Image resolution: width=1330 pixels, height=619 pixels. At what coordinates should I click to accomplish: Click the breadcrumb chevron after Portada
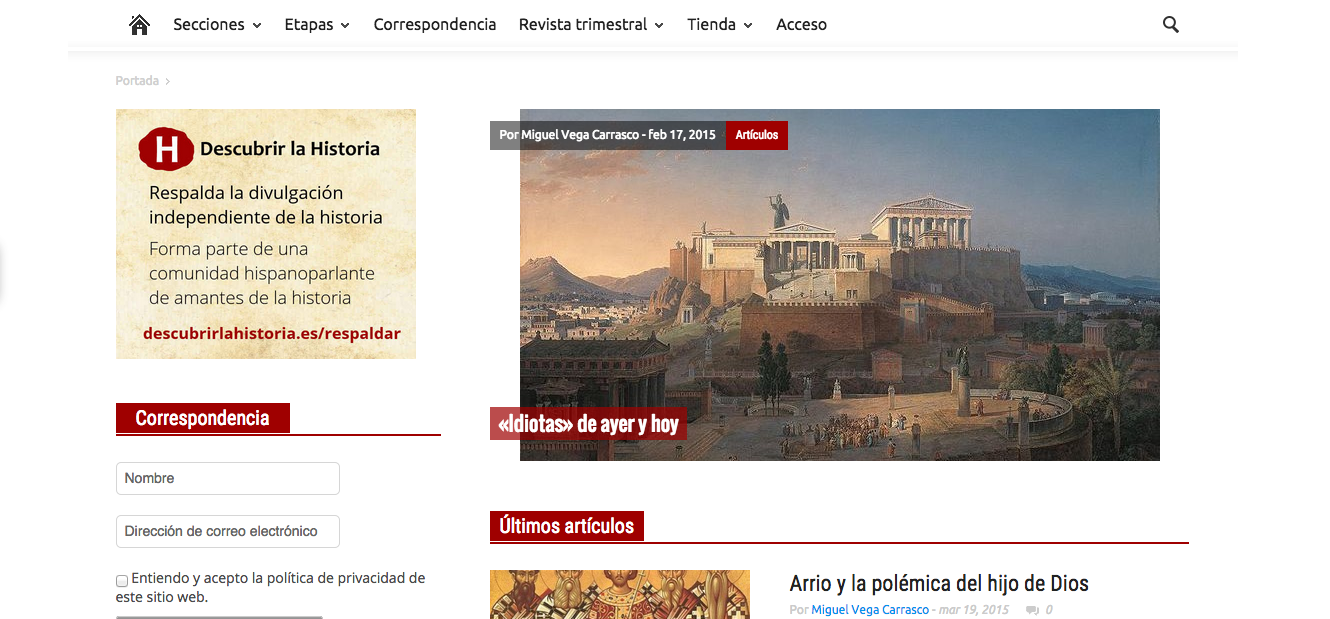tap(168, 81)
